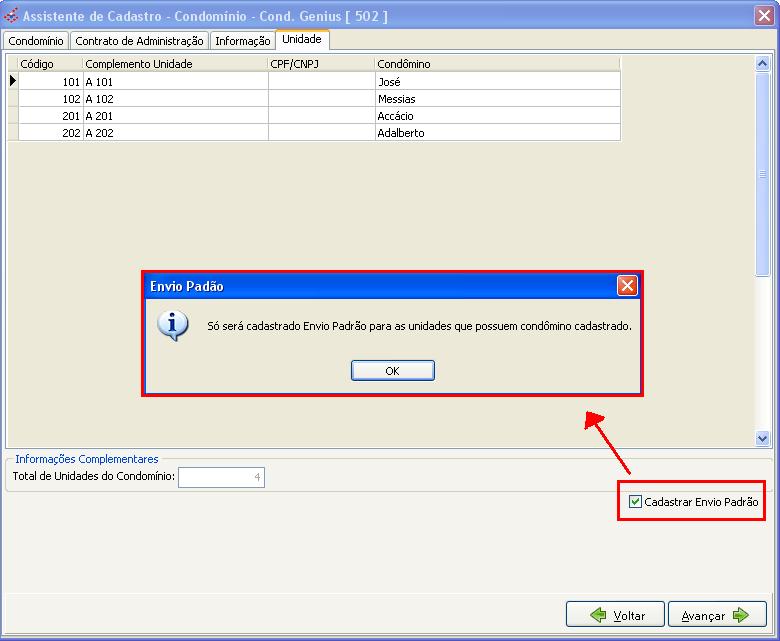
Task: Click the Total de Unidades field
Action: pyautogui.click(x=221, y=477)
